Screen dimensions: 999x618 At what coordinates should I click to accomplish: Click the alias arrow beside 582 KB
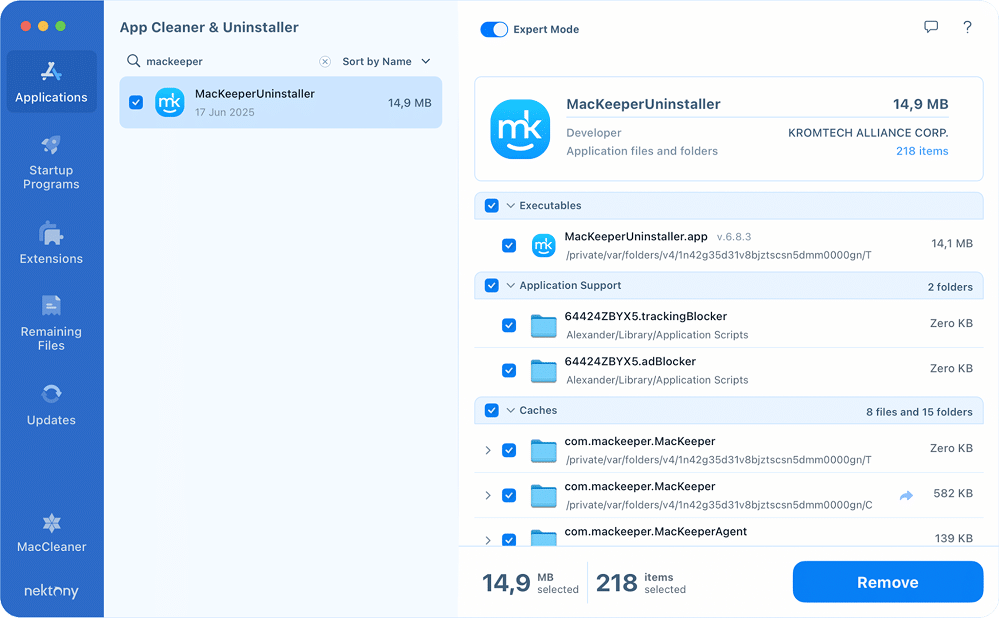tap(906, 495)
